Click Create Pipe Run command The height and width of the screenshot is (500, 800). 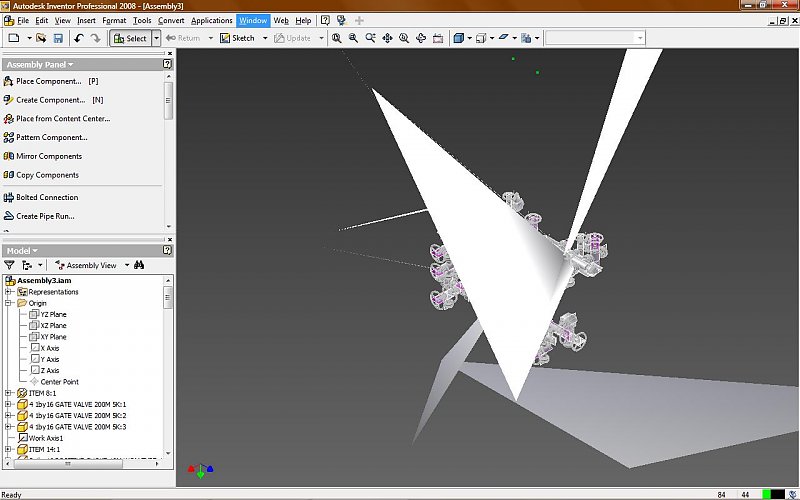coord(39,216)
